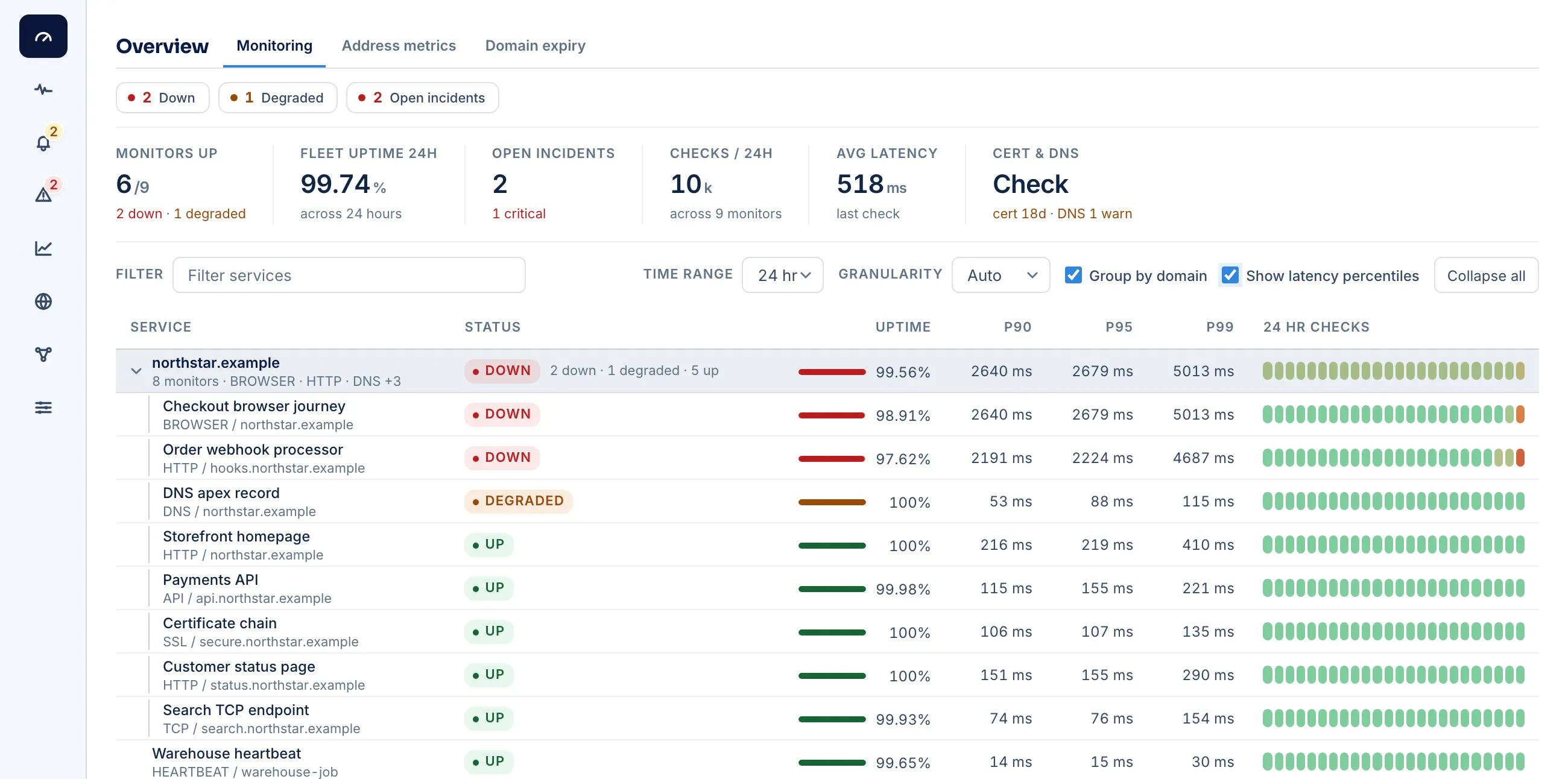Viewport: 1568px width, 779px height.
Task: Click 'cert 18d · DNS 1 warn' text
Action: [x=1062, y=213]
